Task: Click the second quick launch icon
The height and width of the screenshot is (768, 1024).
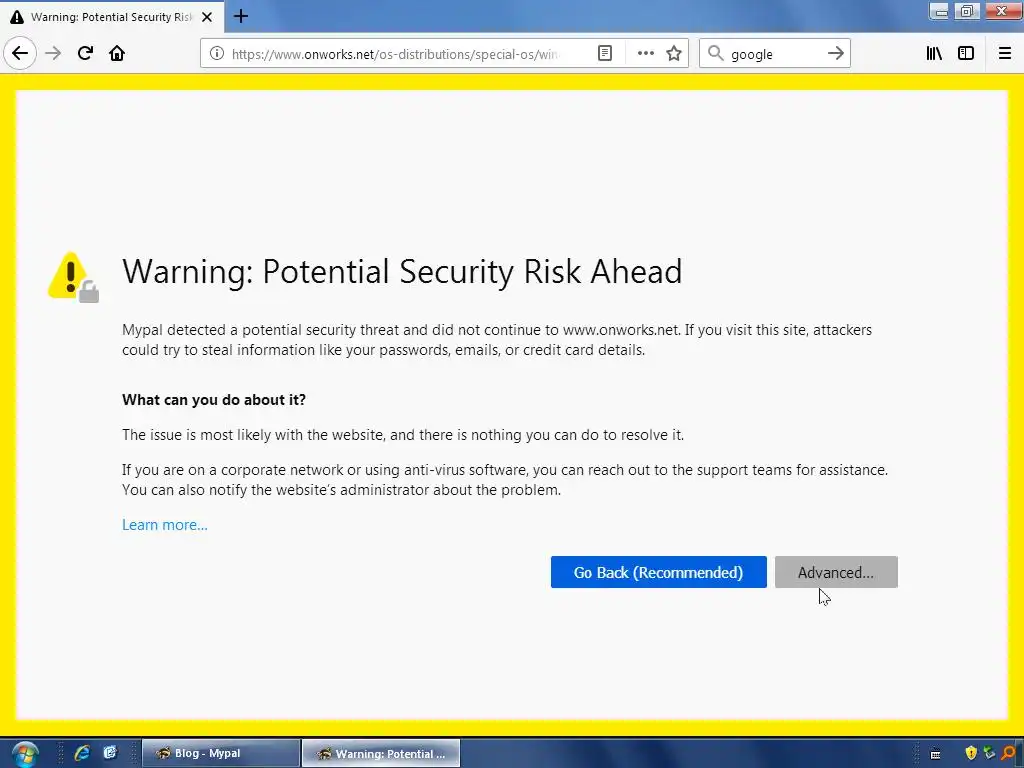Action: (110, 753)
